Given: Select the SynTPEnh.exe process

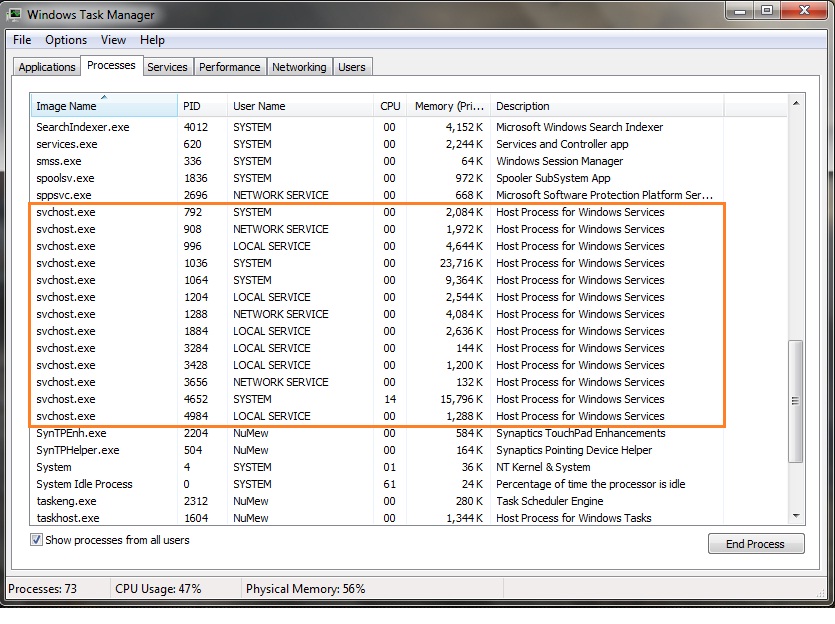Looking at the screenshot, I should click(377, 434).
